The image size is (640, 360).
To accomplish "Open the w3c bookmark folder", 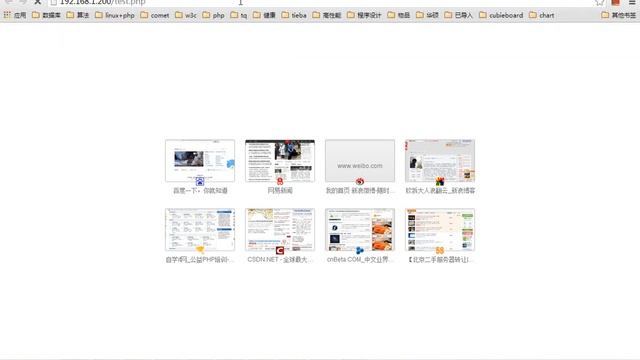I will [186, 15].
